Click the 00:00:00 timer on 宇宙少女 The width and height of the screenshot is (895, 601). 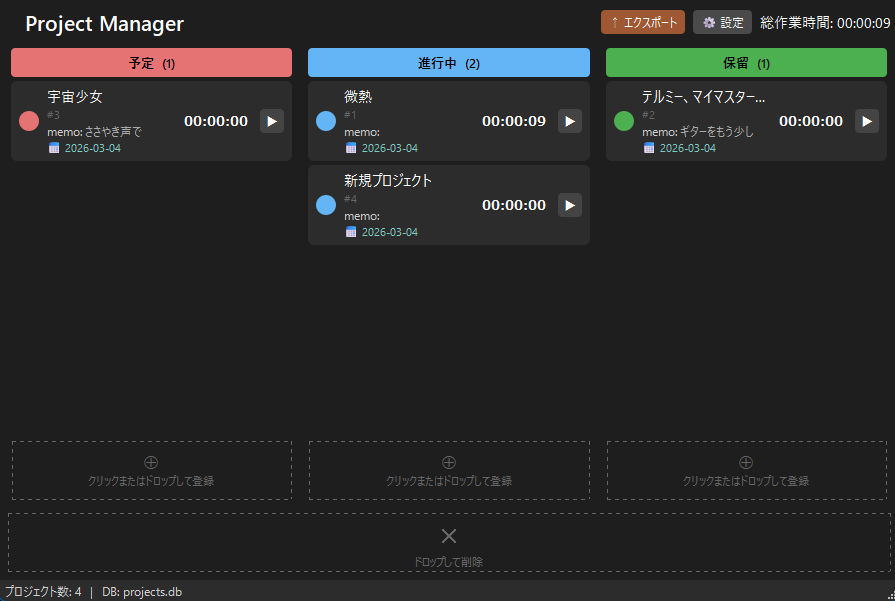[x=216, y=121]
